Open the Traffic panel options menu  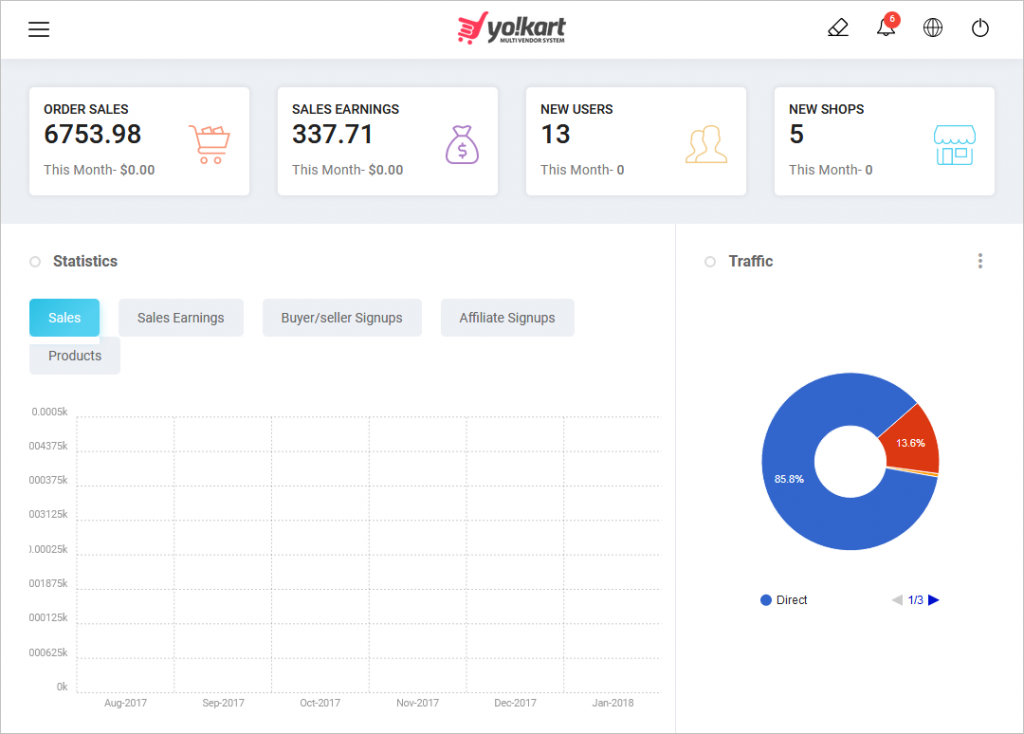pyautogui.click(x=980, y=260)
